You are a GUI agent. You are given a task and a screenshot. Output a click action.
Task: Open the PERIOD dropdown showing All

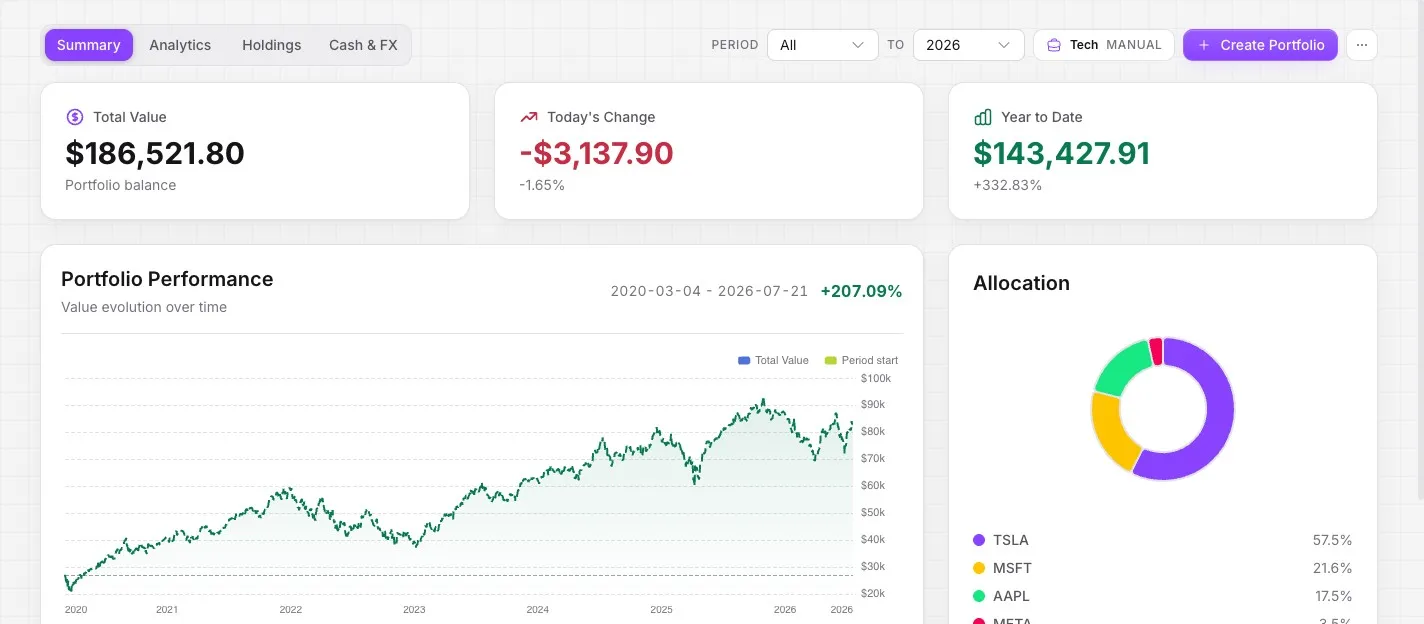tap(822, 45)
